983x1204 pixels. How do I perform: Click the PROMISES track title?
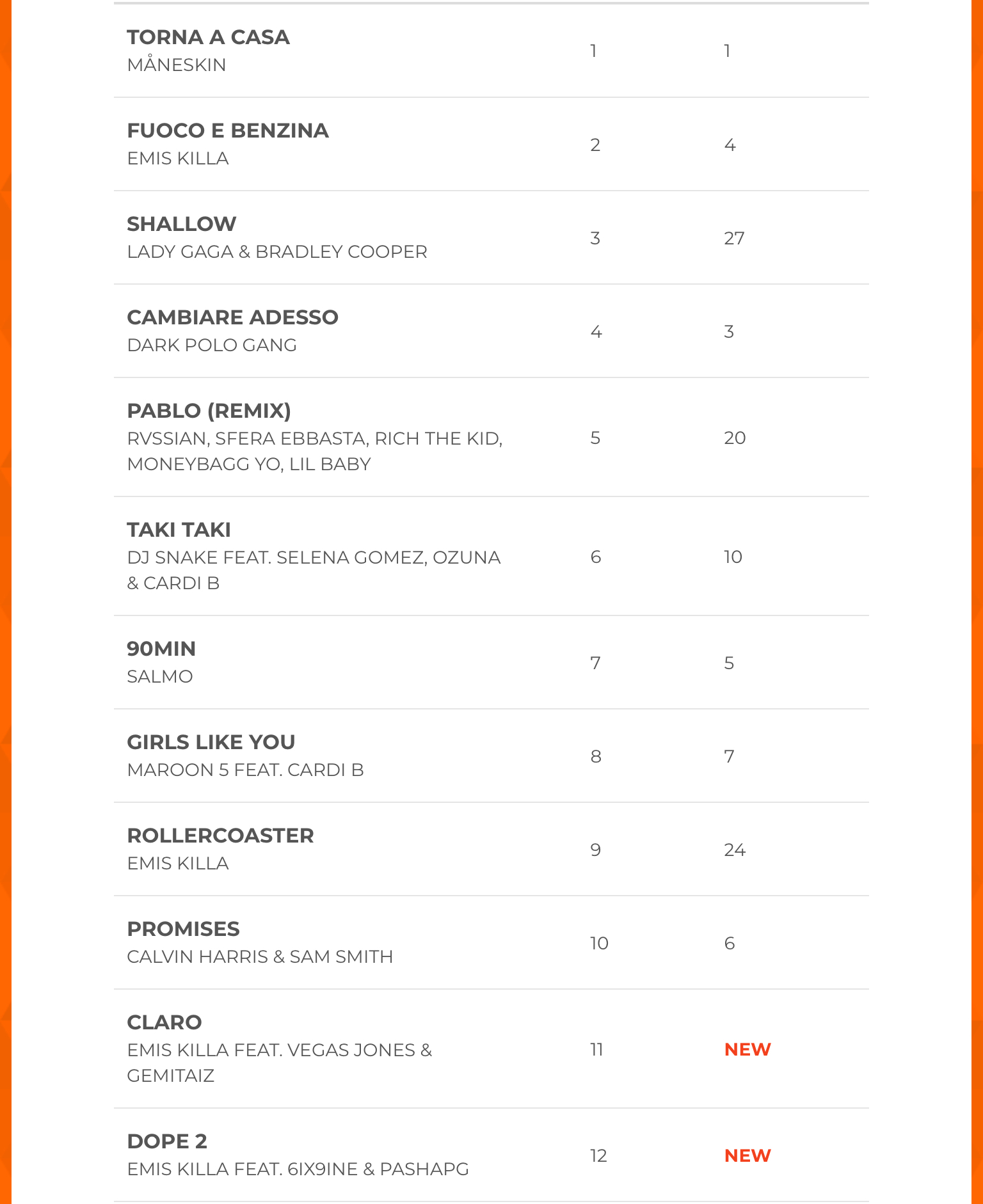tap(183, 929)
